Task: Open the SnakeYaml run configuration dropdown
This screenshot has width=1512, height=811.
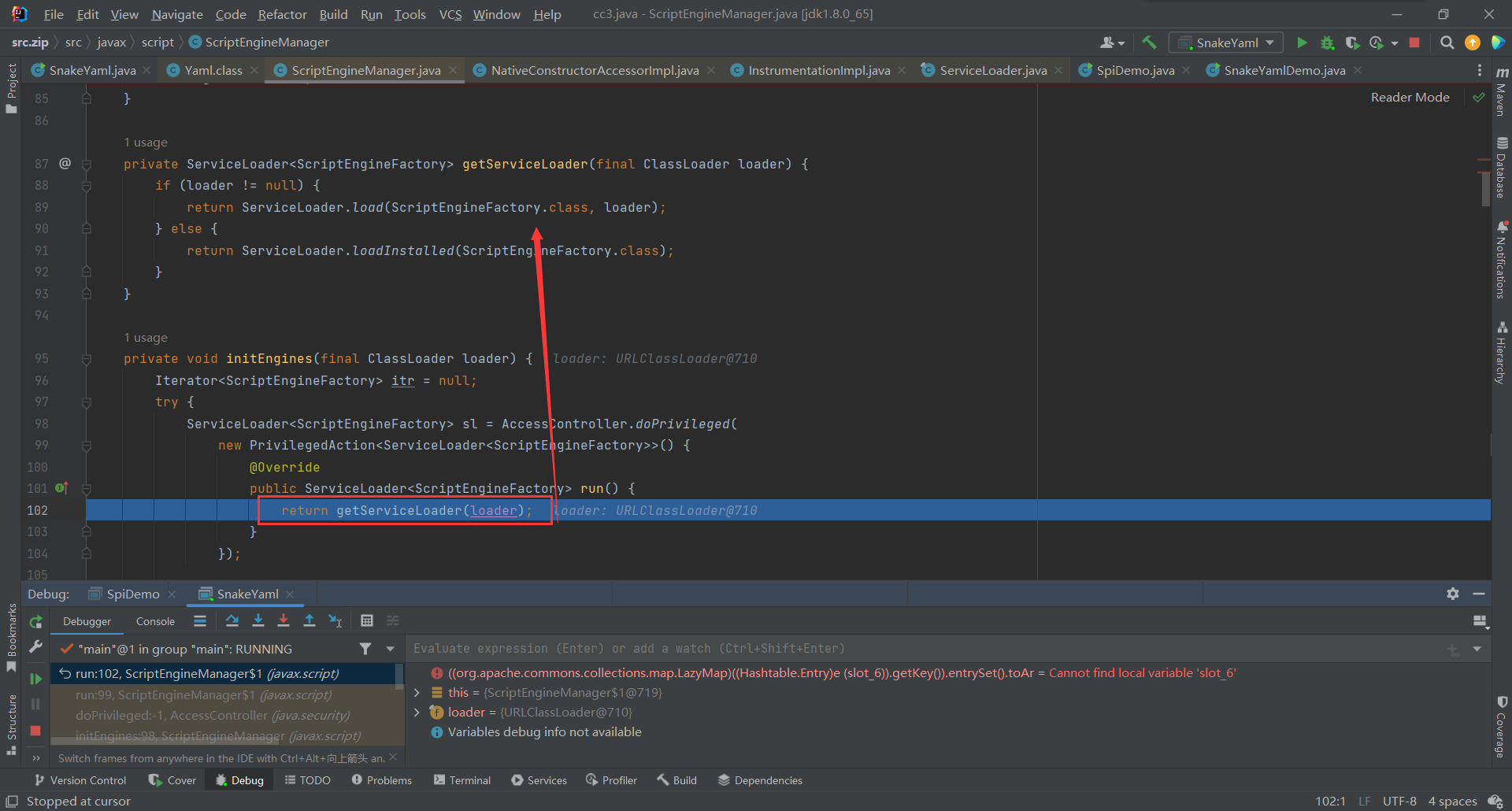Action: pyautogui.click(x=1226, y=43)
